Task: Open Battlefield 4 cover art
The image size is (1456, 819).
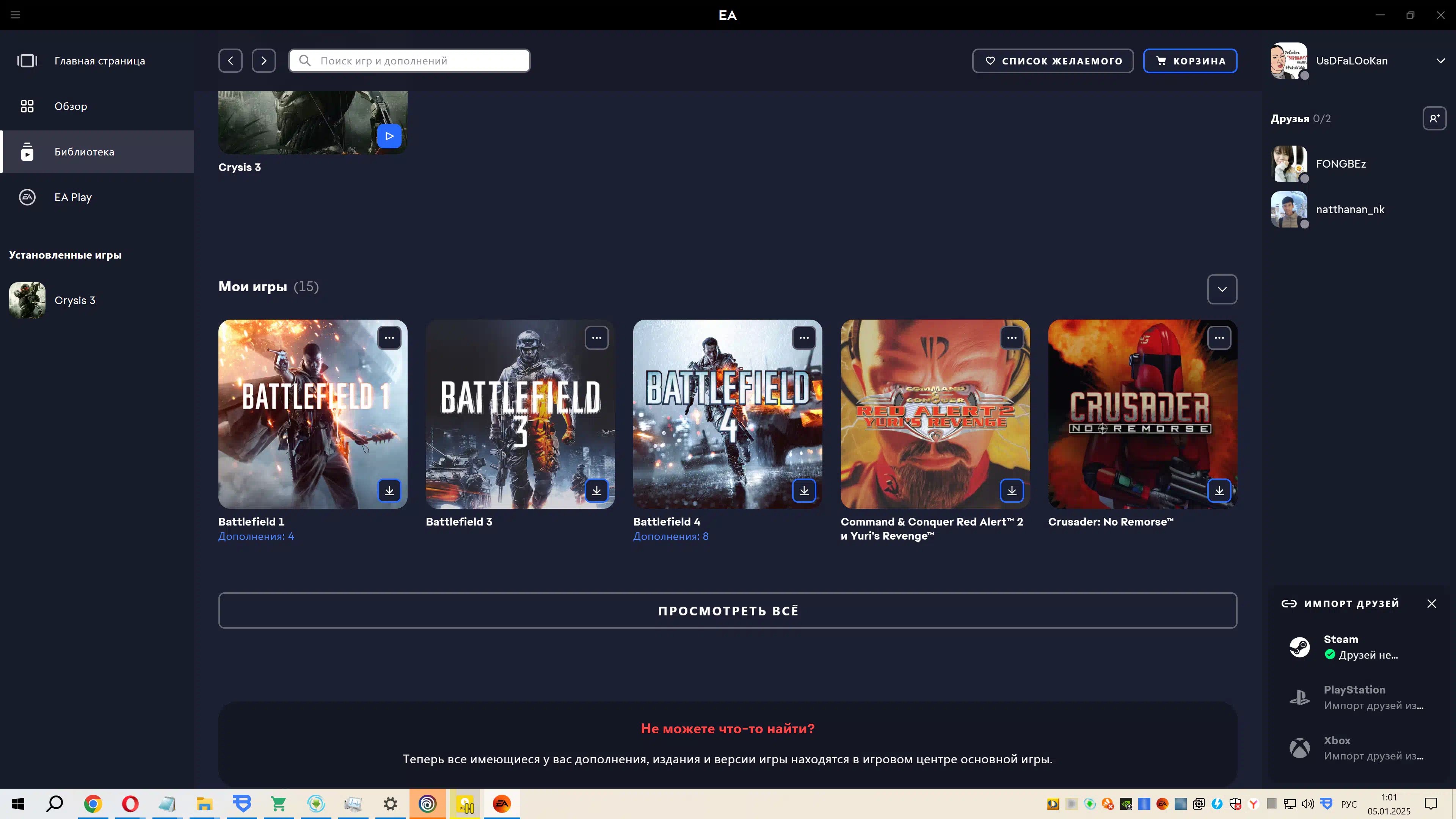Action: [728, 414]
